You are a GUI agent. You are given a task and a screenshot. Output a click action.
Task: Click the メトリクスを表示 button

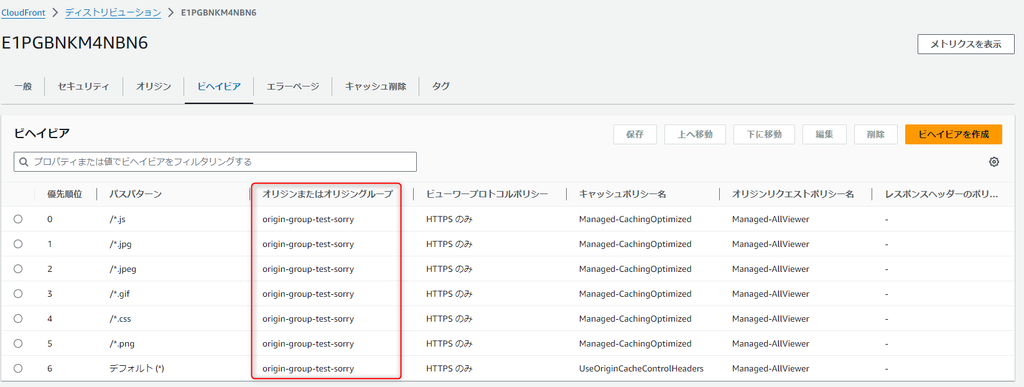click(966, 44)
